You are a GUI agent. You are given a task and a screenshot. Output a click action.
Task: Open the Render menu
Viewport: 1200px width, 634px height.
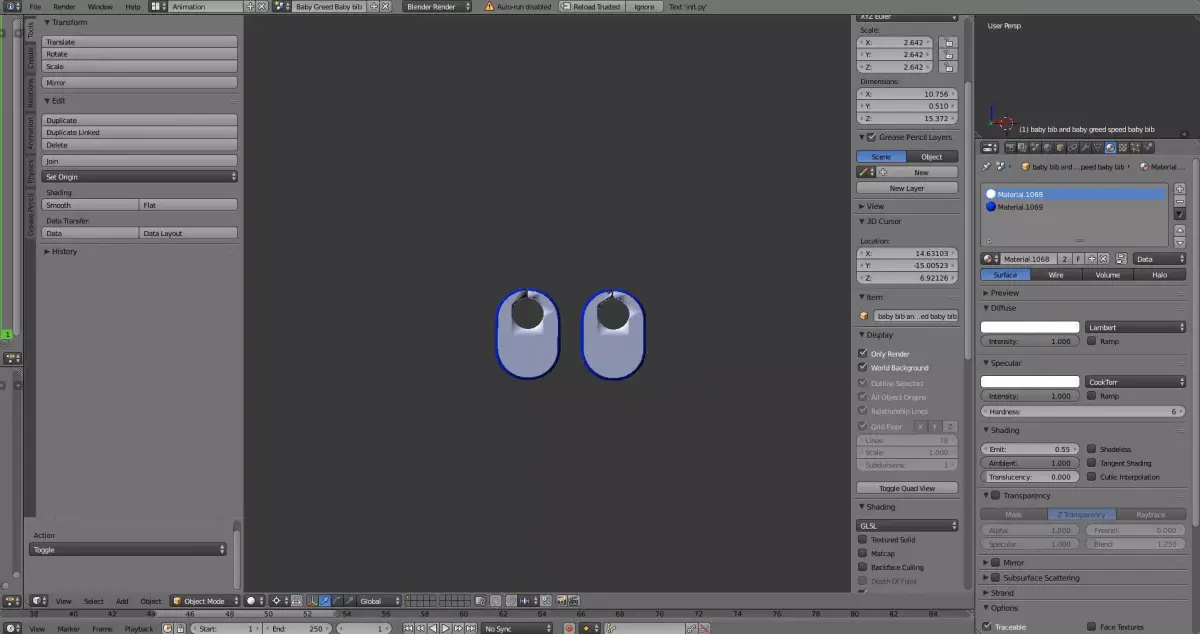click(64, 6)
